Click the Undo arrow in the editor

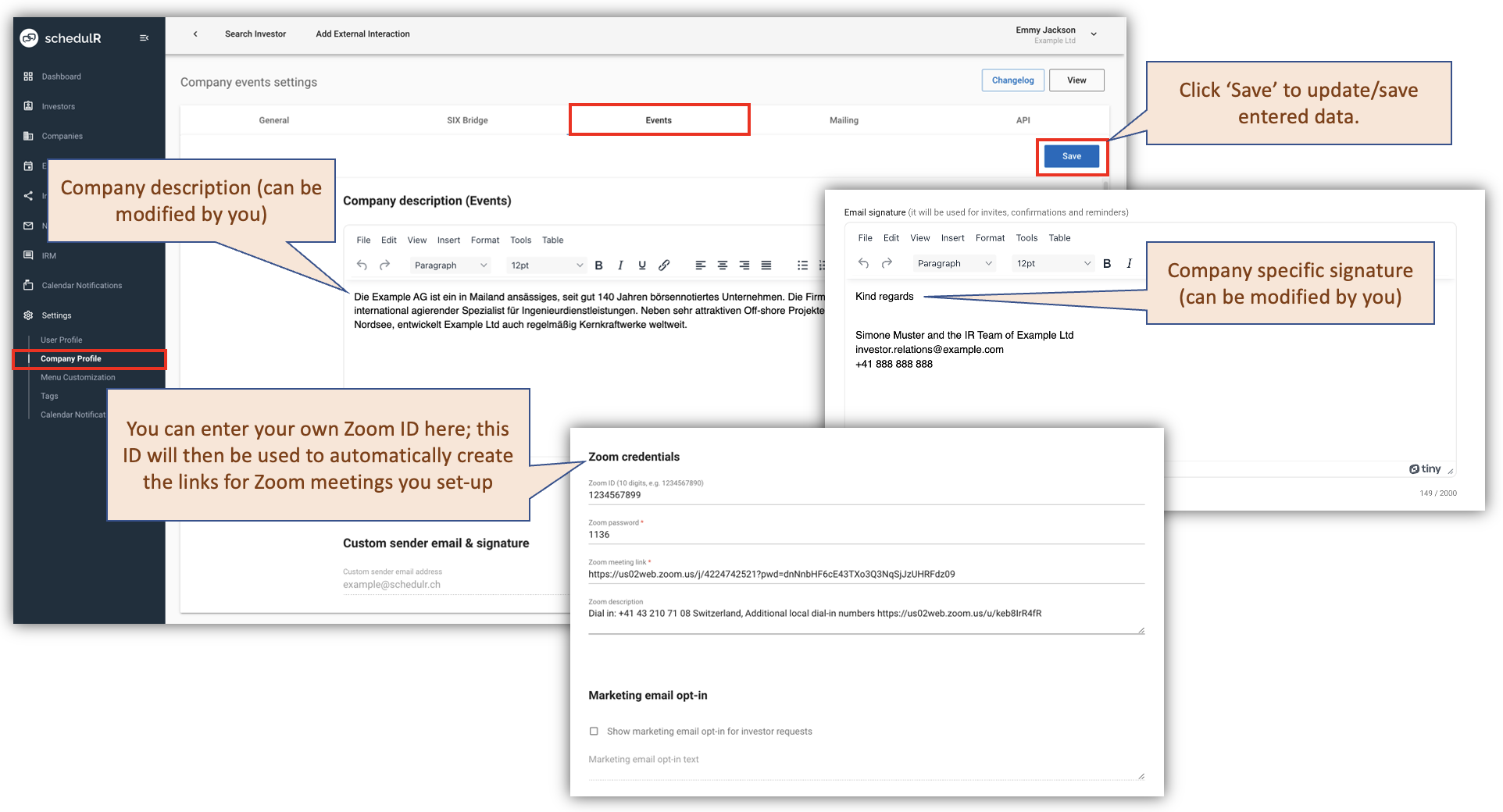pyautogui.click(x=362, y=265)
